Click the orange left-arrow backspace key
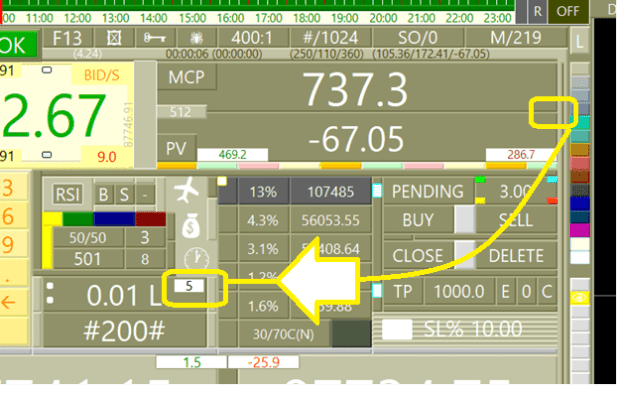The height and width of the screenshot is (399, 625). 8,303
